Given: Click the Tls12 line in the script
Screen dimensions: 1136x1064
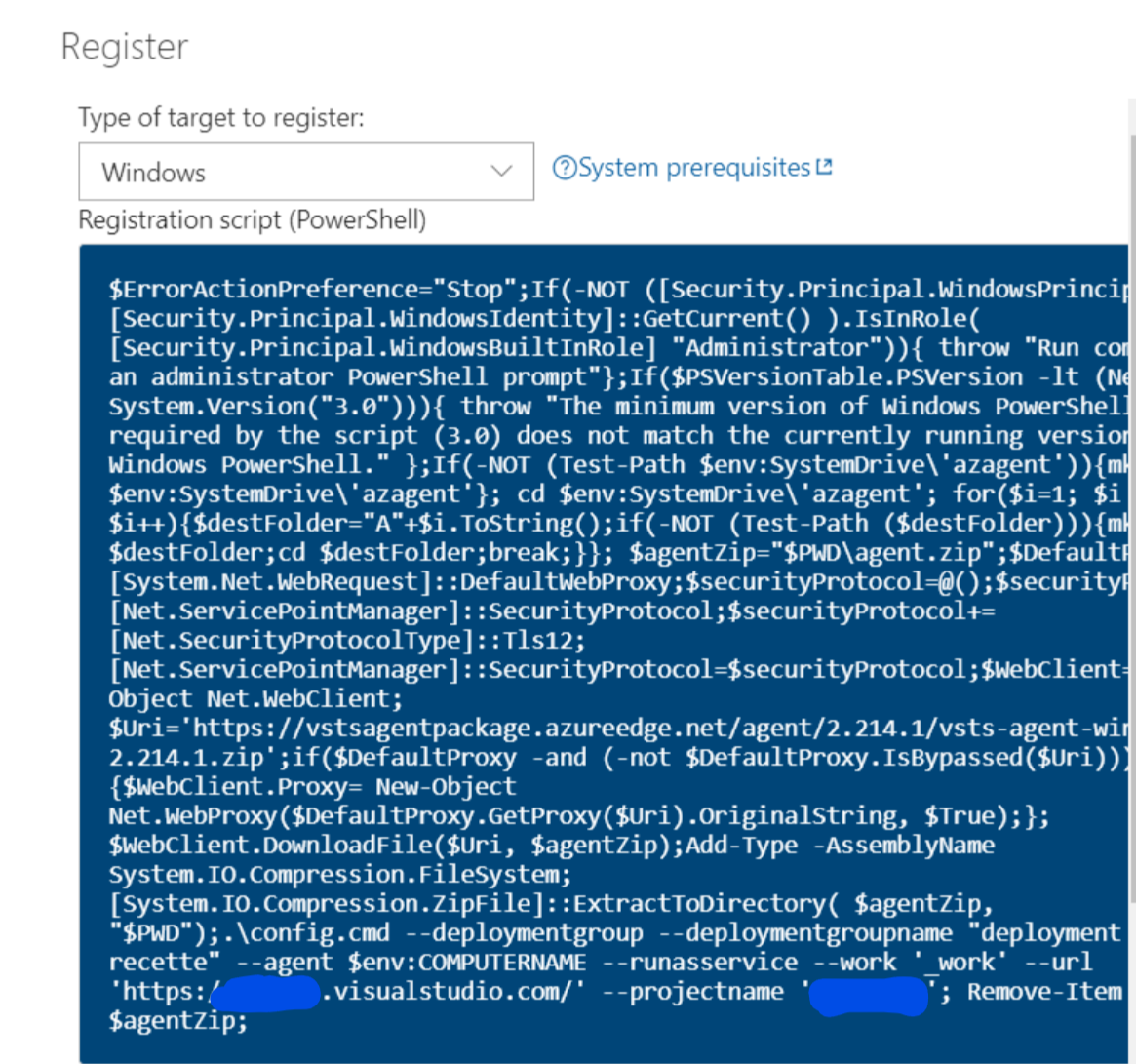Looking at the screenshot, I should point(347,641).
